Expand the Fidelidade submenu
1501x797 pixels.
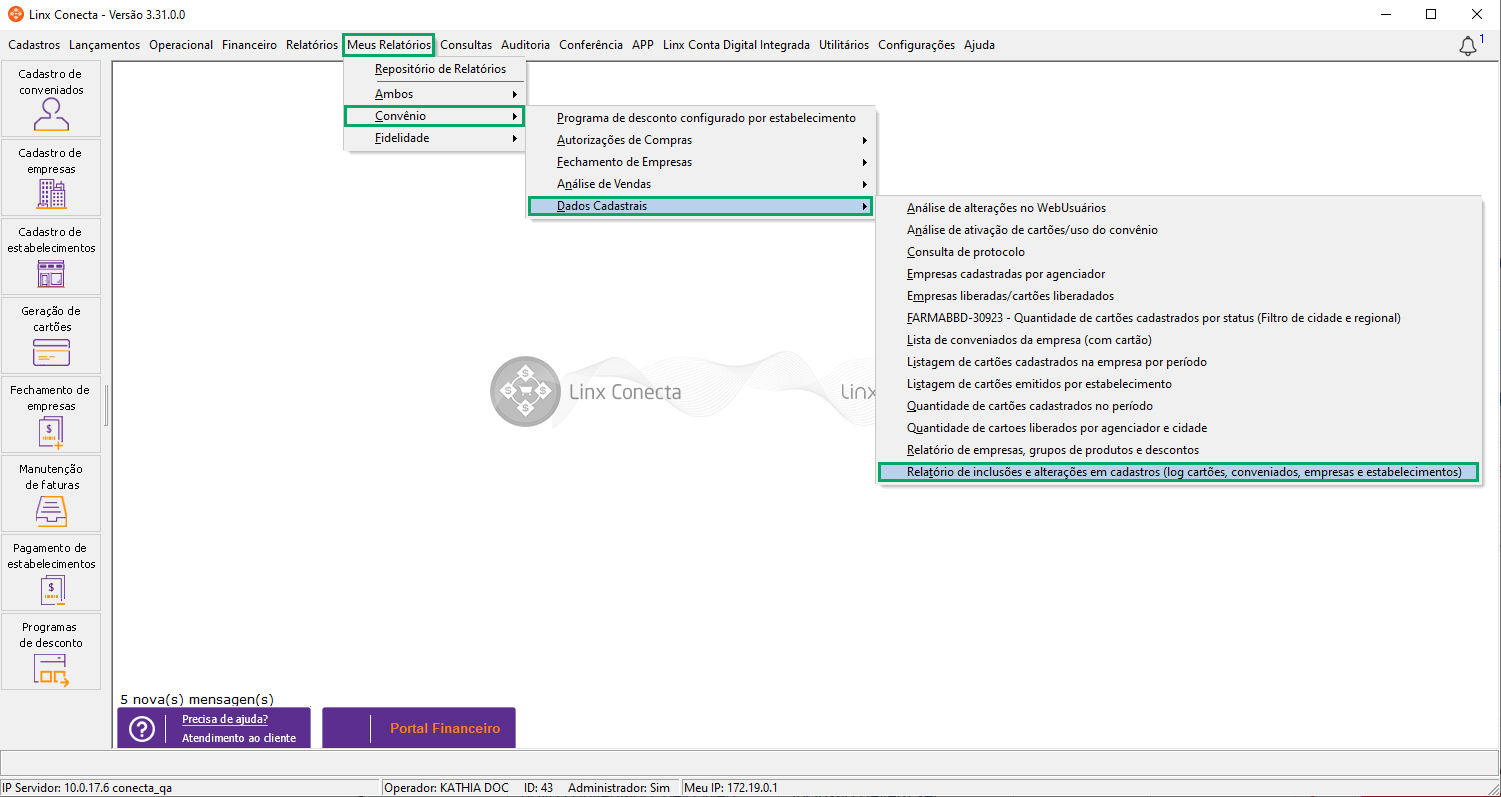coord(435,138)
